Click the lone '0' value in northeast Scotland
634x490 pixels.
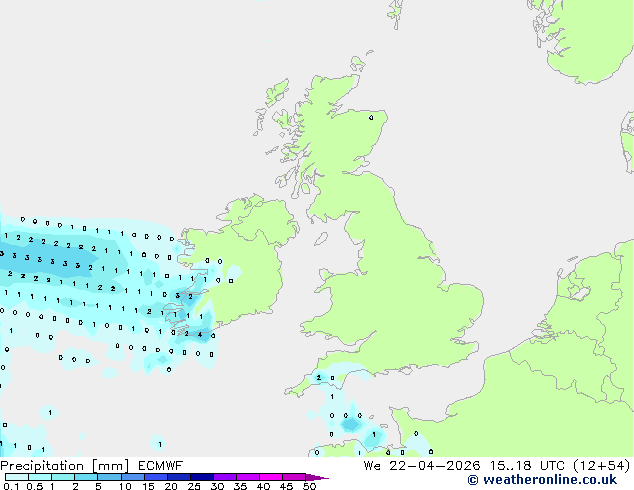[x=371, y=118]
